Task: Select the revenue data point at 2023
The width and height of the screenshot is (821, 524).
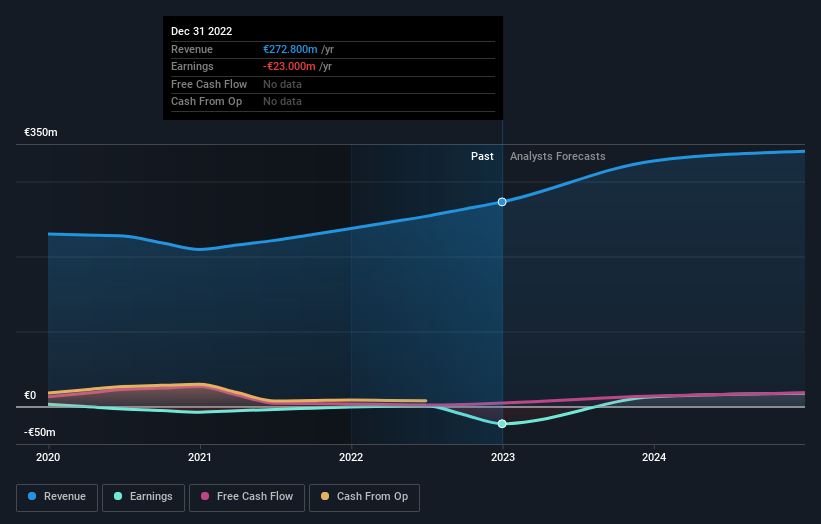Action: 502,202
